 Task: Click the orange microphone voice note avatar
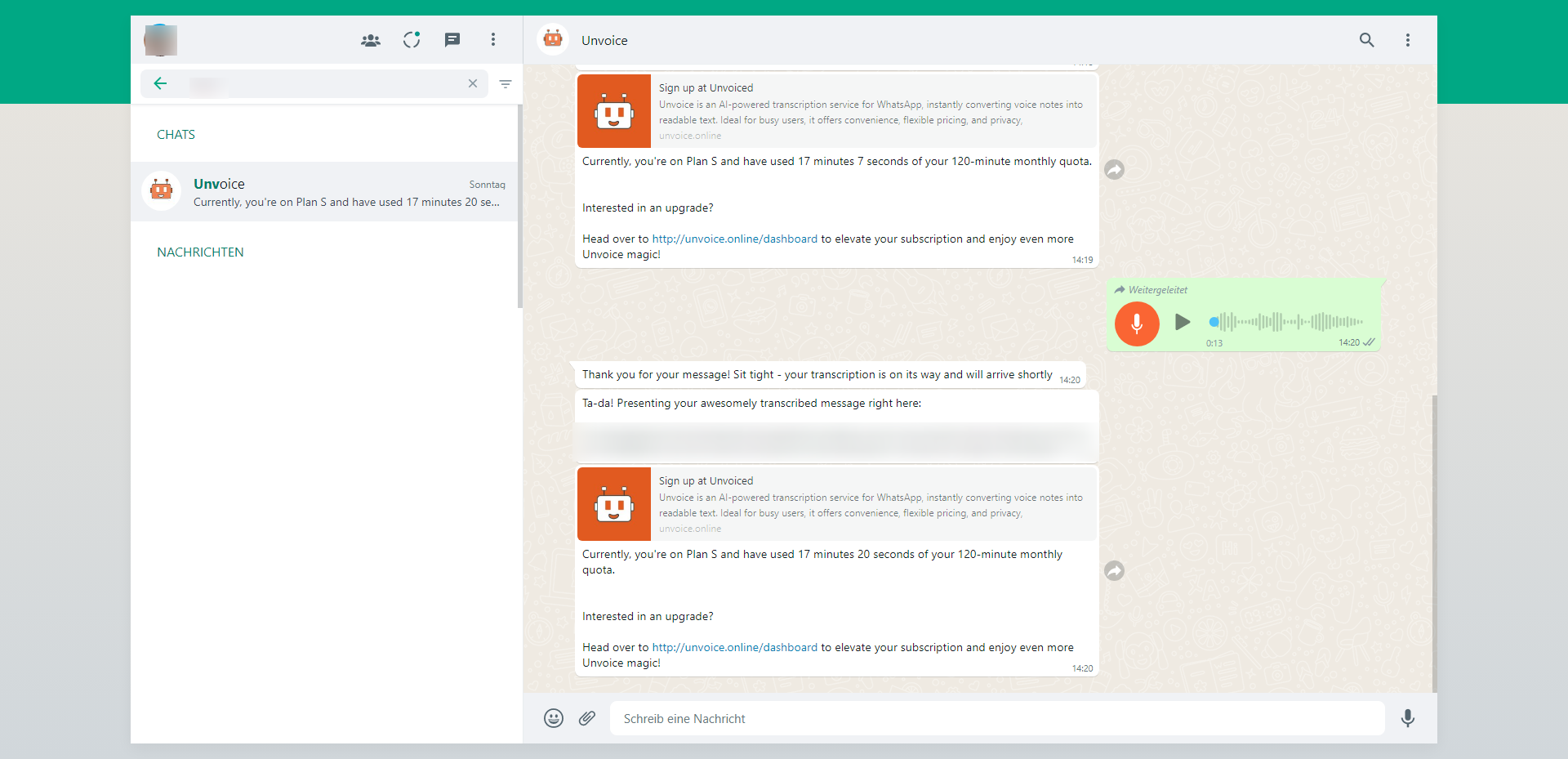1137,324
